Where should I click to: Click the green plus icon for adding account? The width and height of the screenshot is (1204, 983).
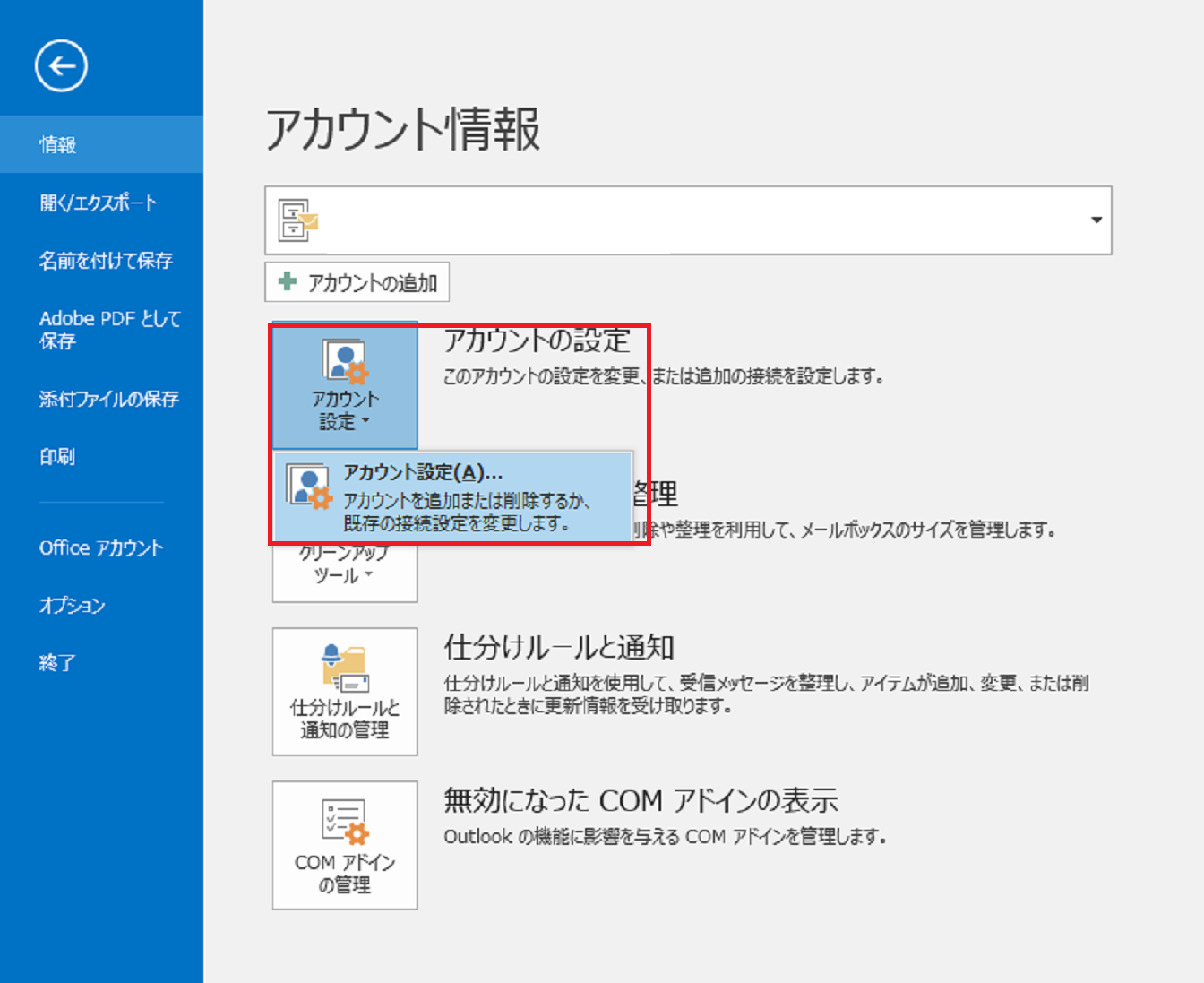point(288,282)
